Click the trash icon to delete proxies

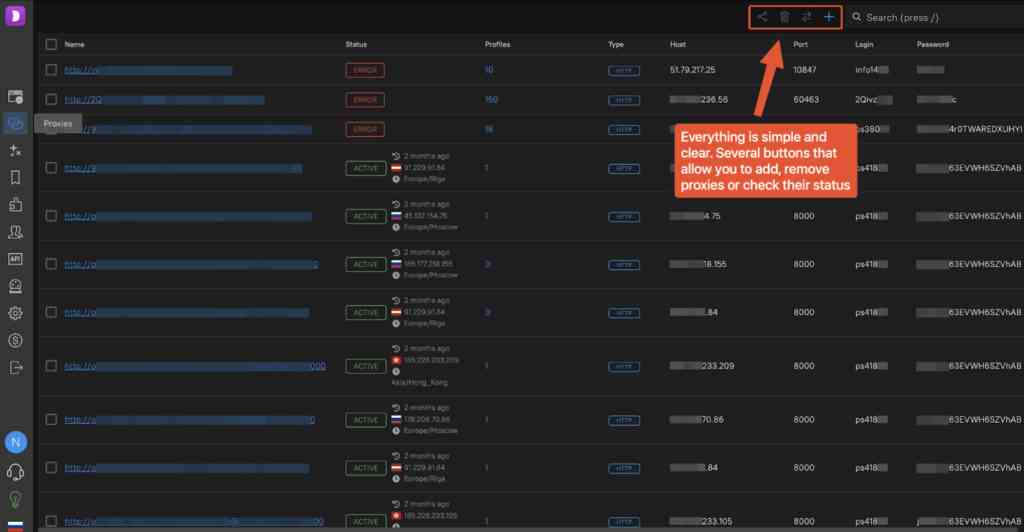point(784,17)
